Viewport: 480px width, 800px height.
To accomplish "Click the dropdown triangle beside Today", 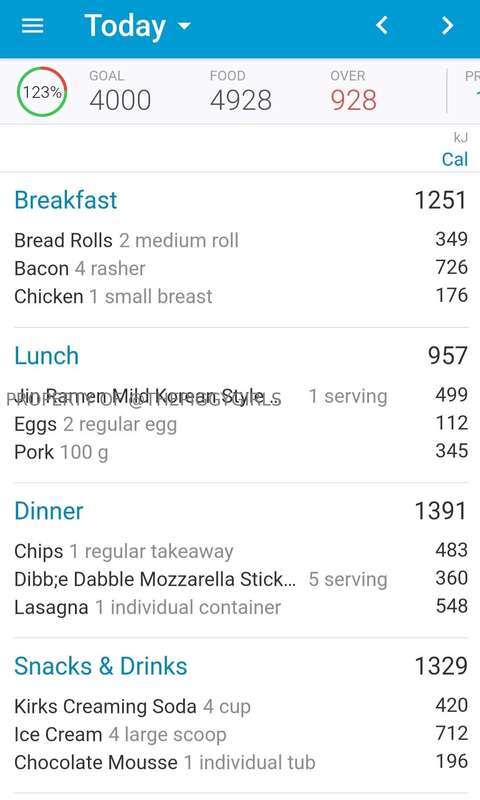I will tap(184, 26).
